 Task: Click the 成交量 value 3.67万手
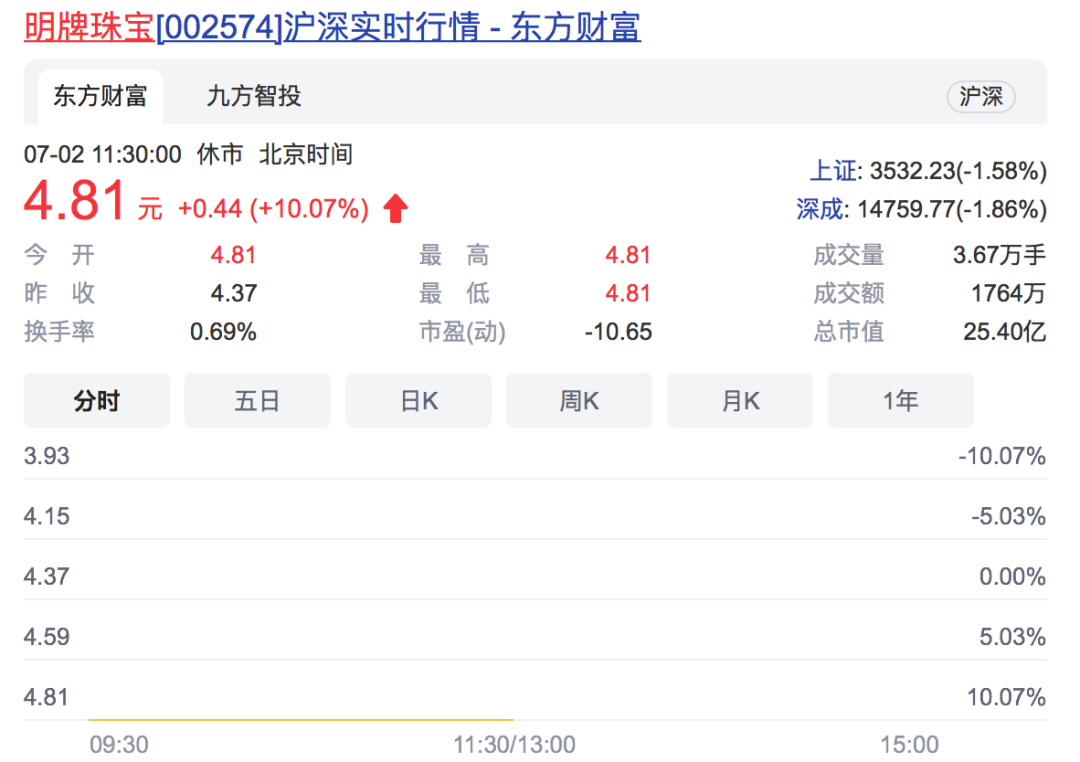tap(999, 255)
